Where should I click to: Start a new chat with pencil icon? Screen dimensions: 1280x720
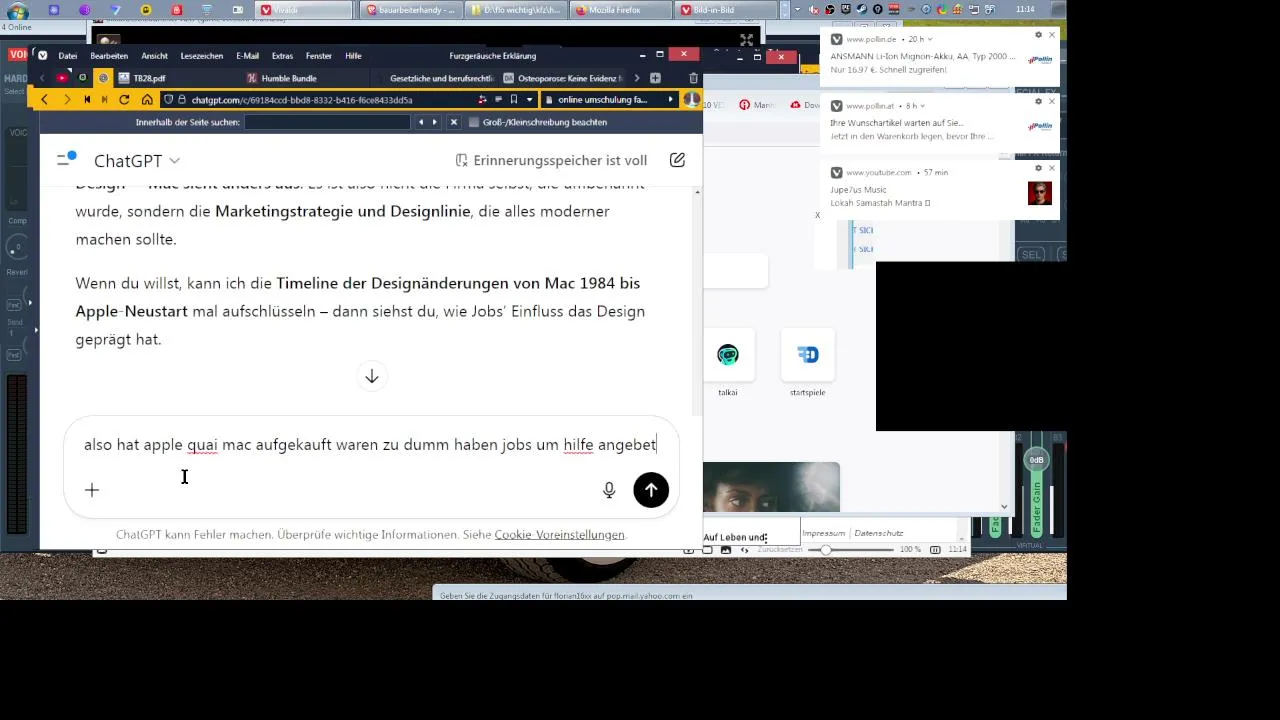tap(677, 160)
